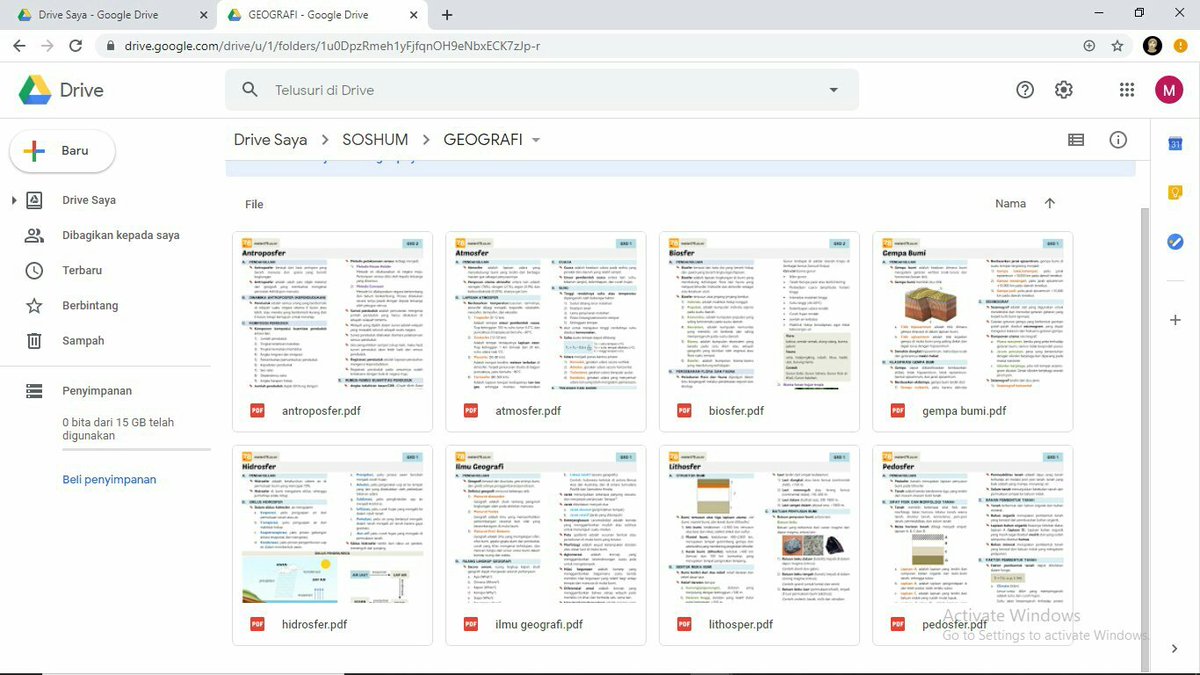Image resolution: width=1200 pixels, height=675 pixels.
Task: Expand the Drive Saya tree arrow
Action: (x=14, y=200)
